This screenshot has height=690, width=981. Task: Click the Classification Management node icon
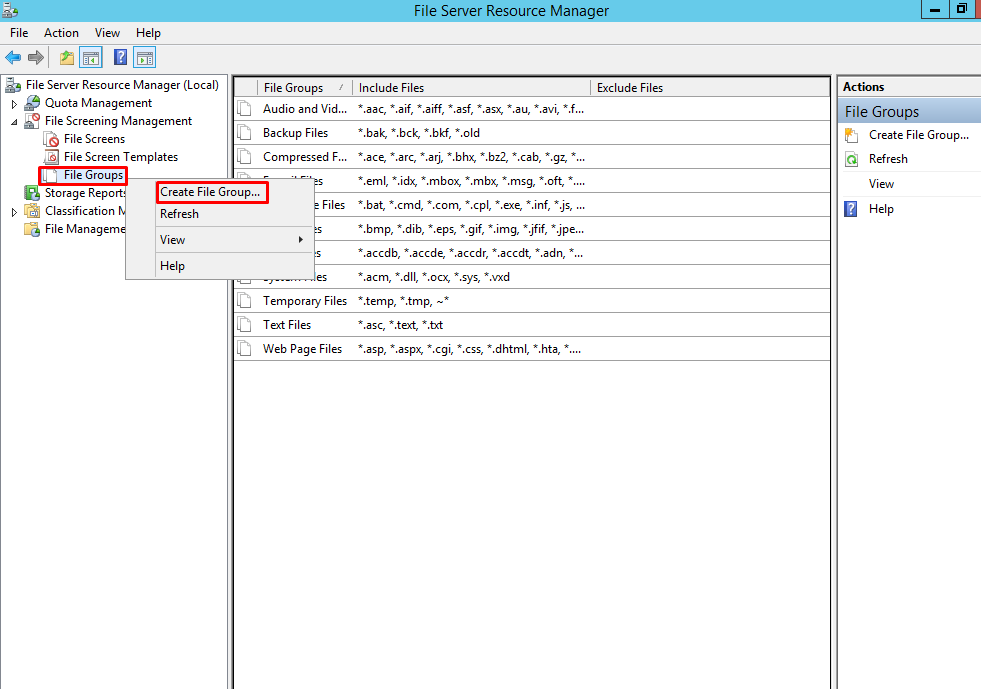[x=32, y=211]
